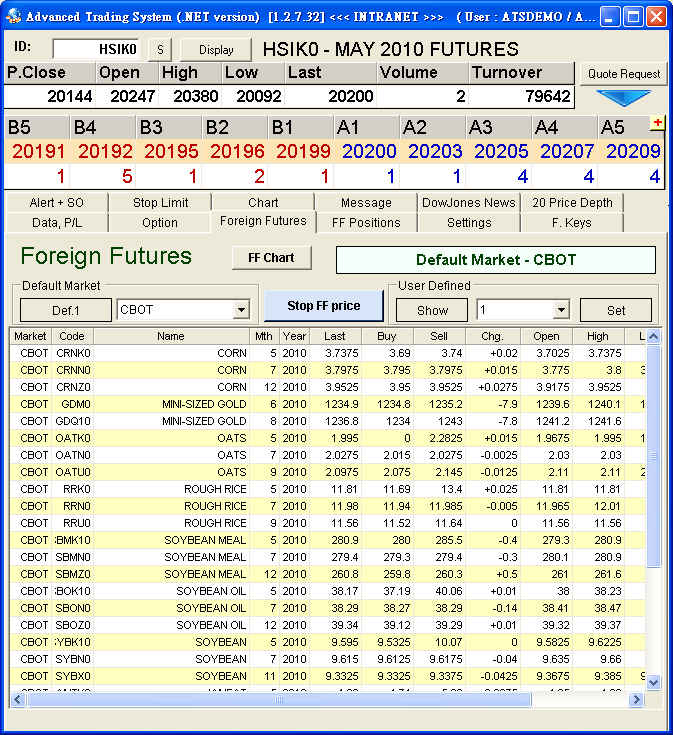Click the Def.1 default market button

click(66, 310)
